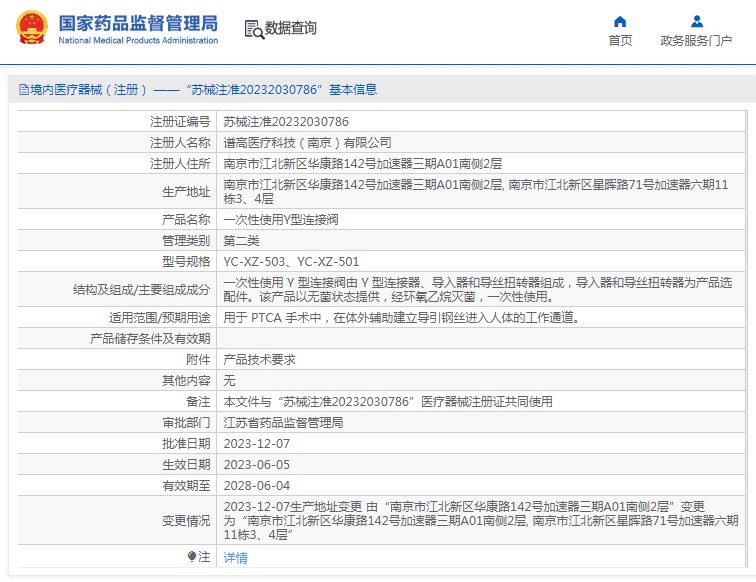Select model value YC-XZ-503、YC-XZ-501
The width and height of the screenshot is (756, 582).
[291, 262]
